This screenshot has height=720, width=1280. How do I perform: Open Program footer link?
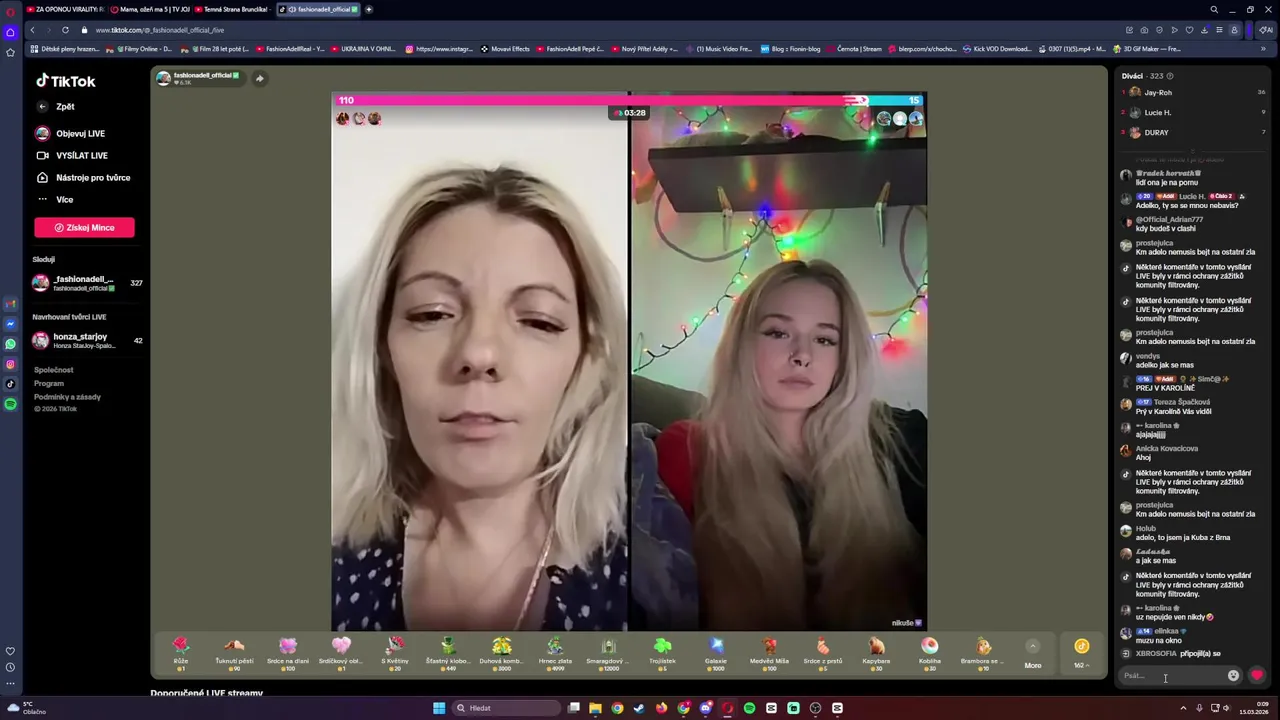pyautogui.click(x=49, y=383)
